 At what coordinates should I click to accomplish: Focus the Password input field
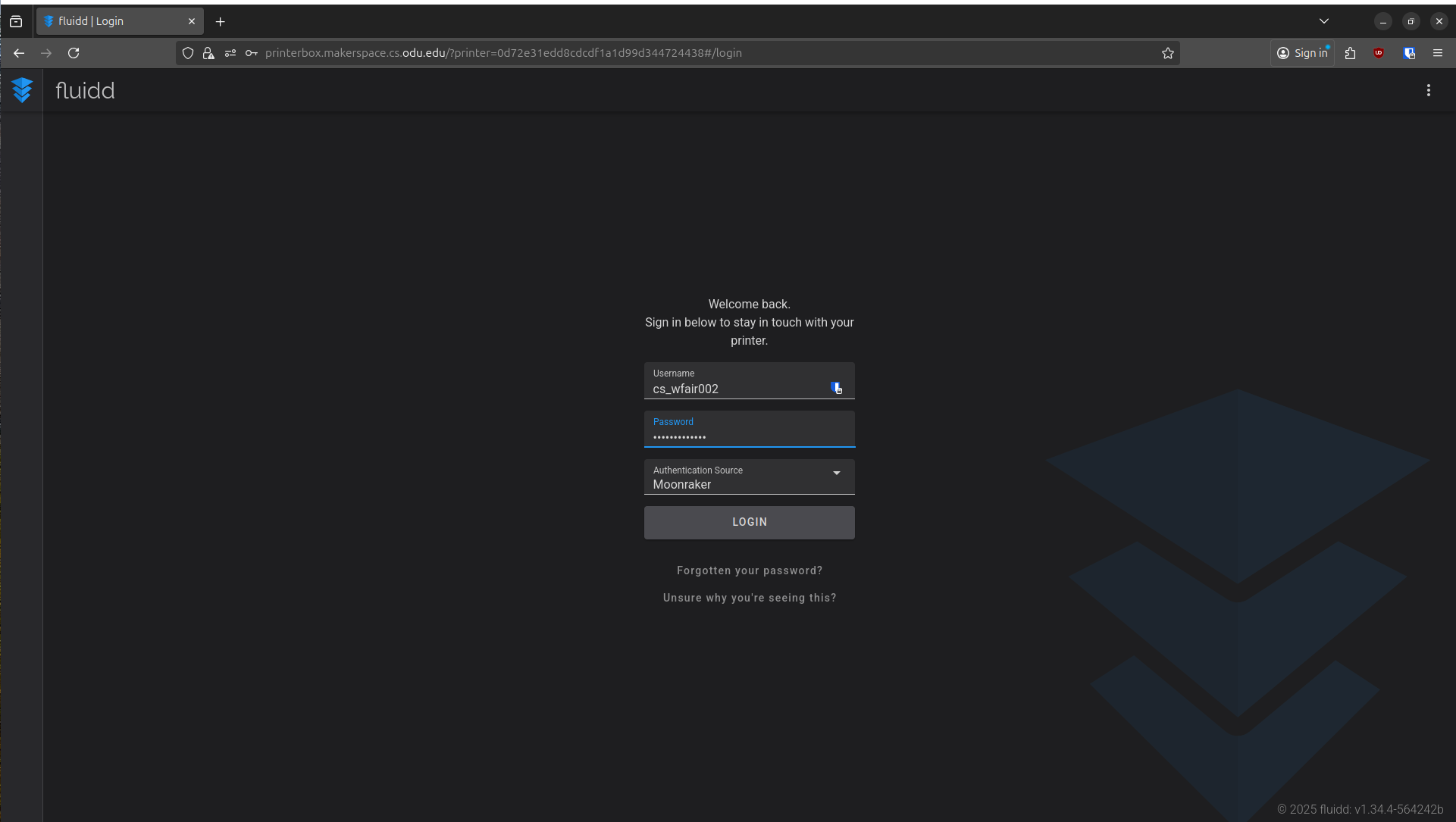pos(749,436)
